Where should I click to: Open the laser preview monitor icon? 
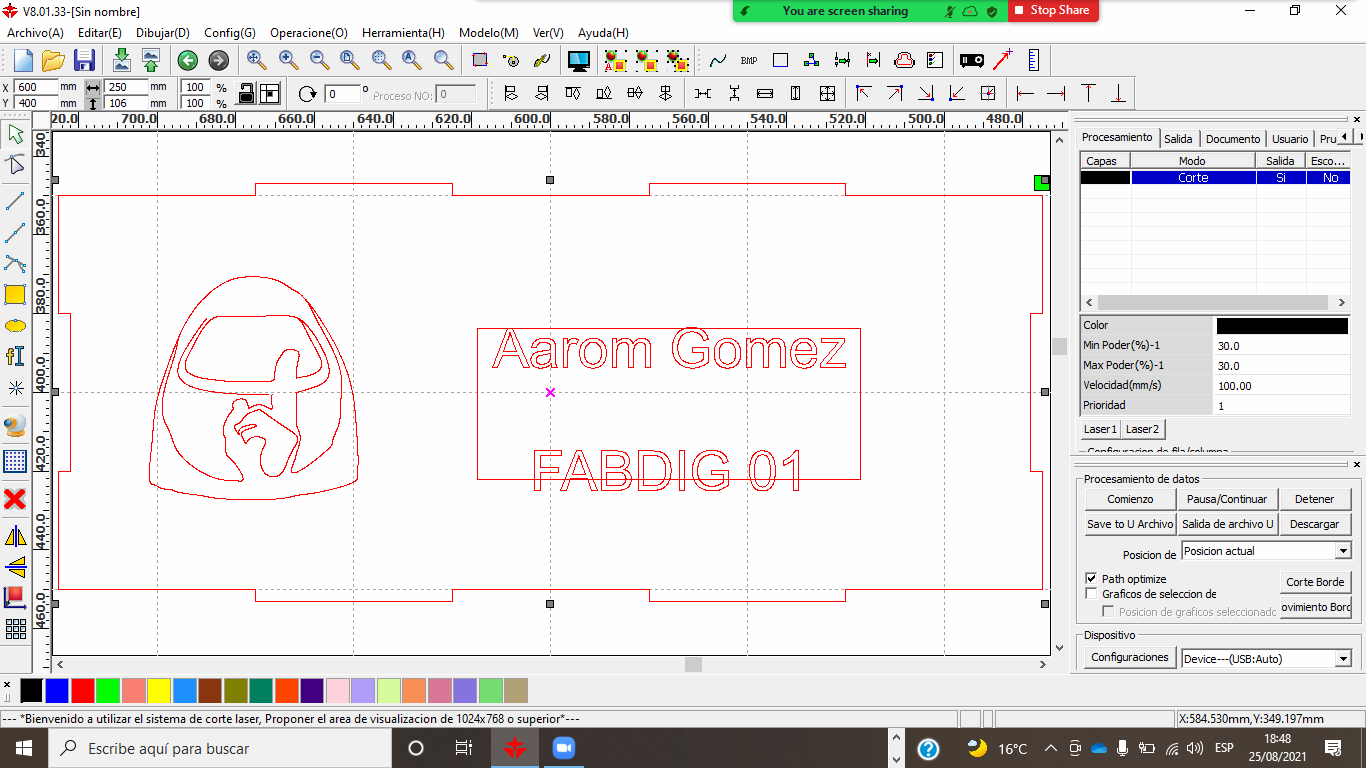tap(579, 60)
